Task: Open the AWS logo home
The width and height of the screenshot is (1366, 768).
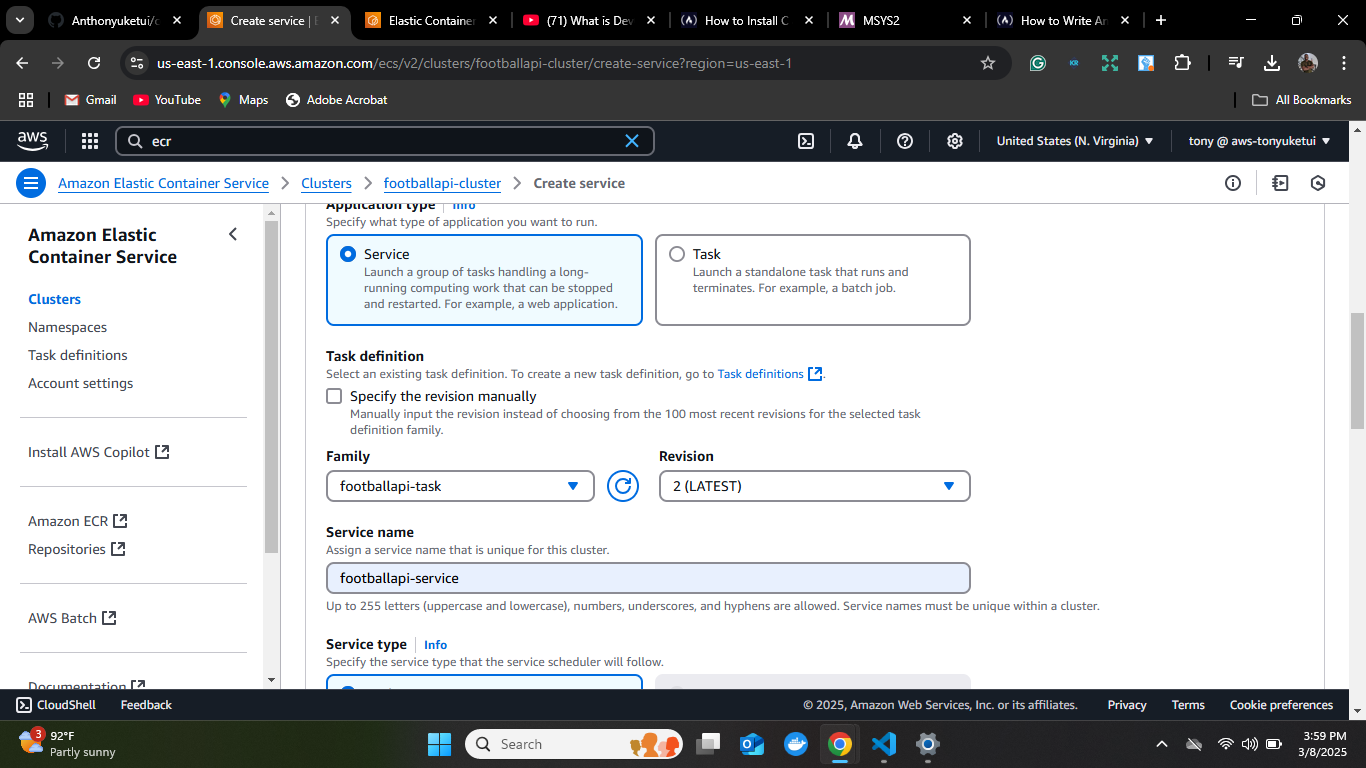Action: click(x=33, y=141)
